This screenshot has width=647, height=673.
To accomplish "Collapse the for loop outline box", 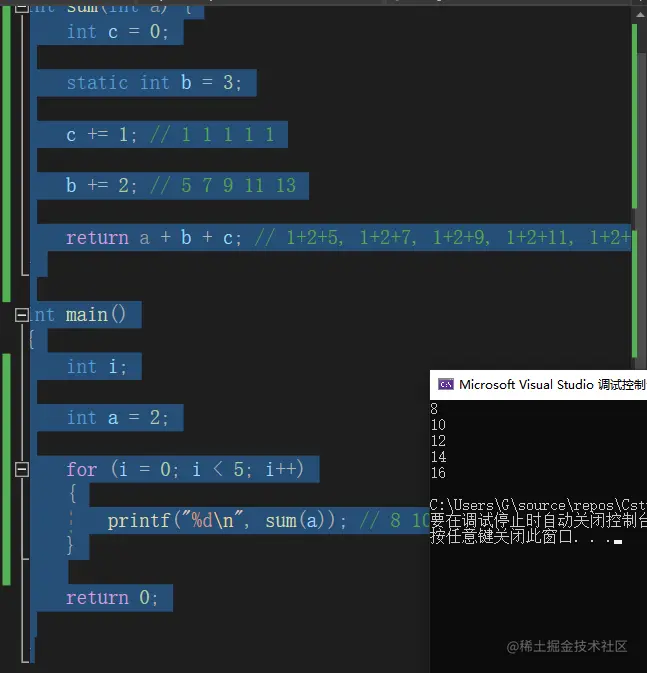I will tap(22, 469).
